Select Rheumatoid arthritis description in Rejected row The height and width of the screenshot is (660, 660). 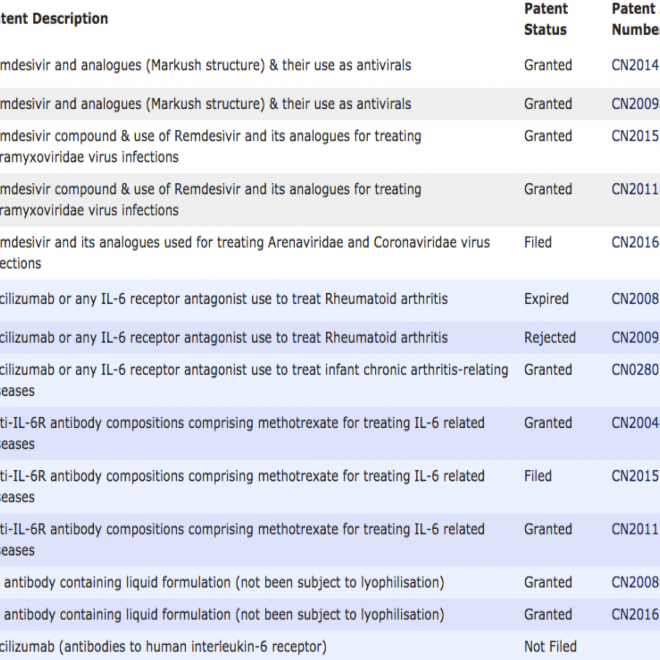(x=224, y=338)
